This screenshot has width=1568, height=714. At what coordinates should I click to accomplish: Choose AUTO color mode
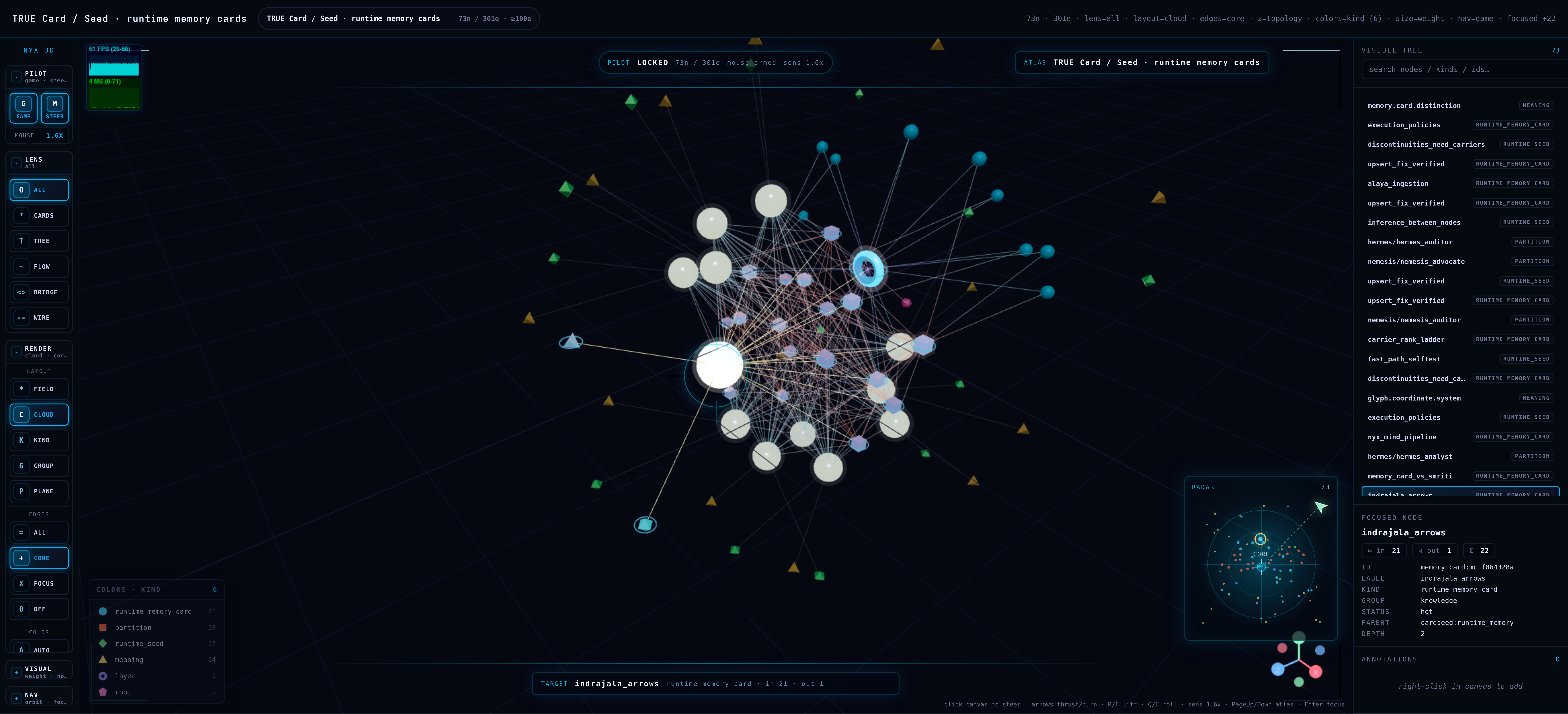click(39, 646)
